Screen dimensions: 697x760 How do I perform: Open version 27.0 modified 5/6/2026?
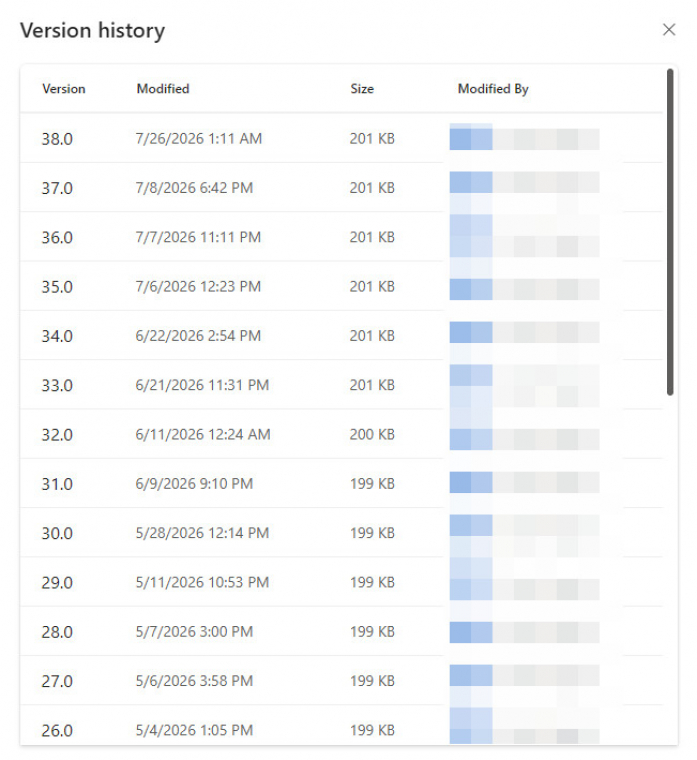[x=341, y=681]
